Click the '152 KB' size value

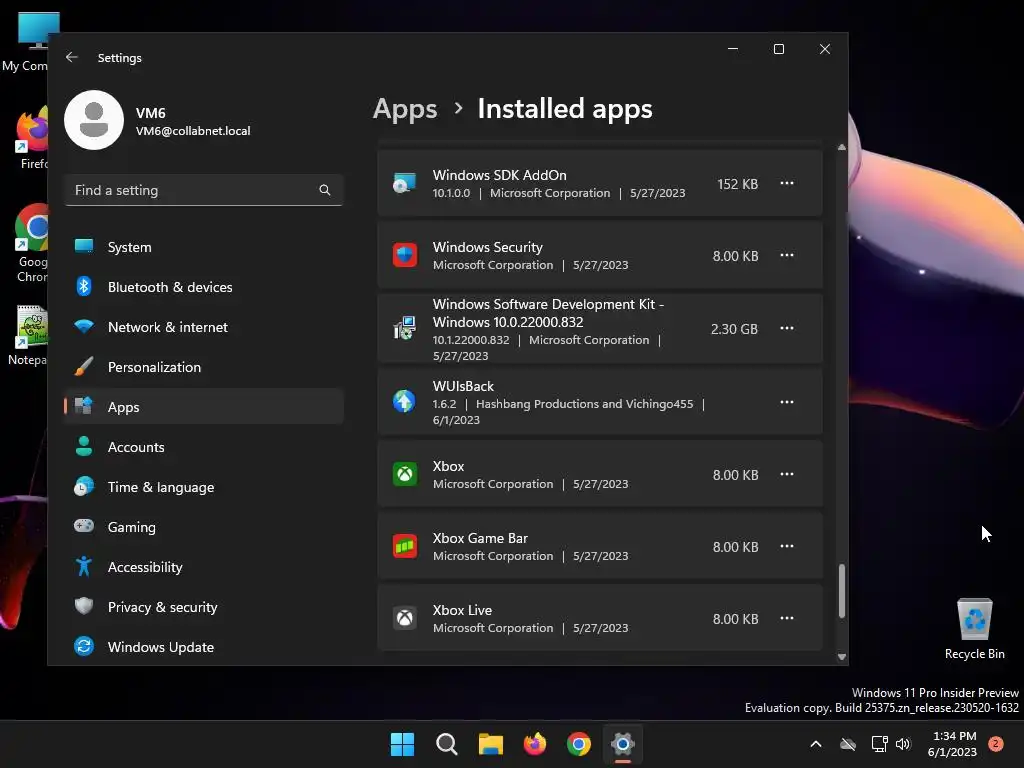pos(737,184)
